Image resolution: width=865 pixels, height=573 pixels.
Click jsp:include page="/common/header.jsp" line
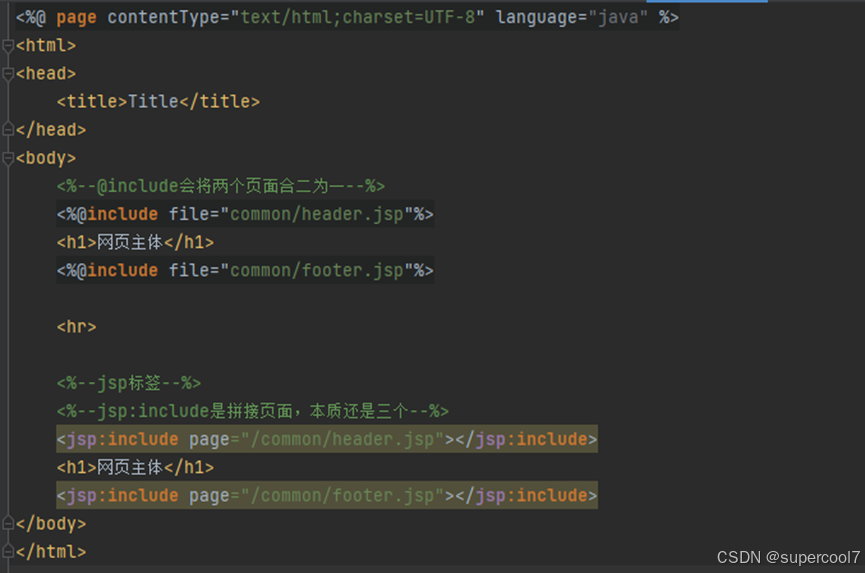[x=327, y=439]
